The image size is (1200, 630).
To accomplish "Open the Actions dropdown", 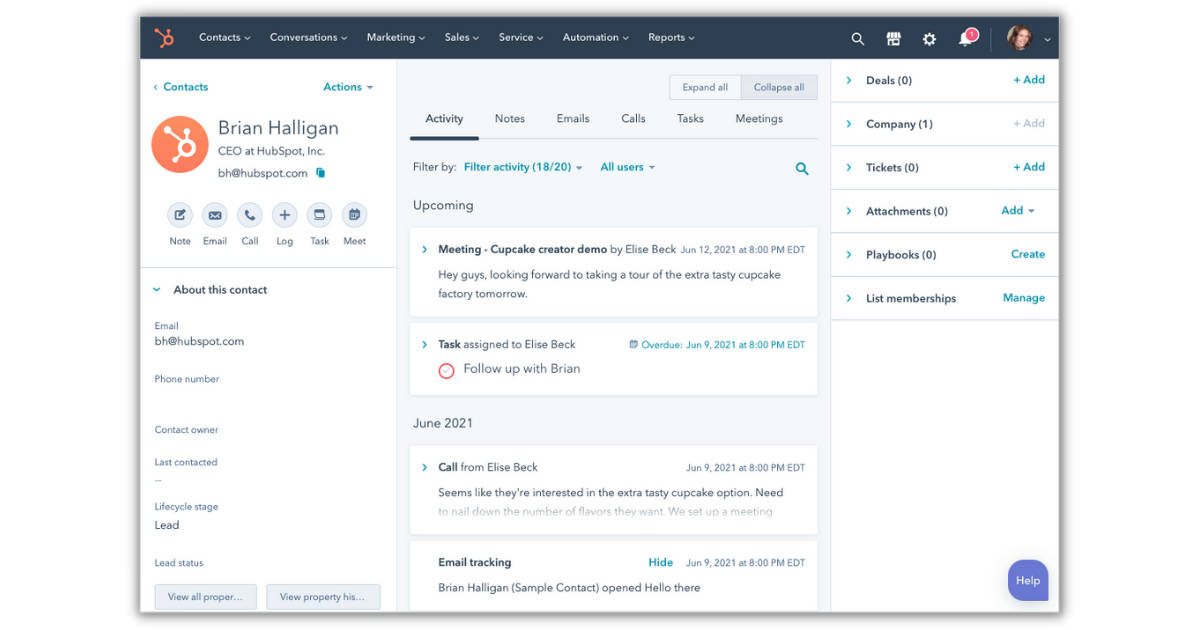I will 347,87.
